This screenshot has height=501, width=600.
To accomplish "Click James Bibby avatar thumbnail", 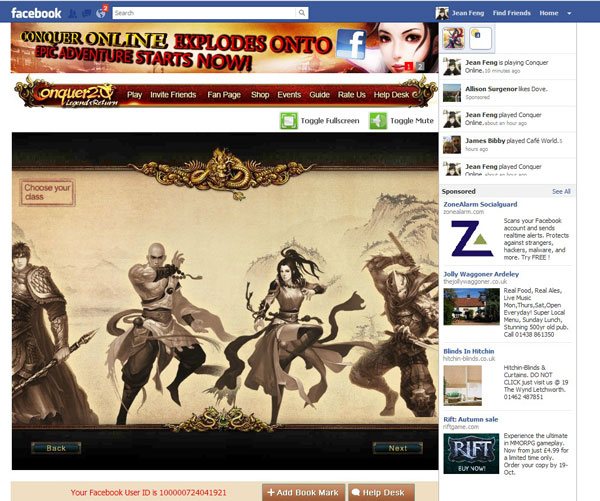I will coord(452,145).
